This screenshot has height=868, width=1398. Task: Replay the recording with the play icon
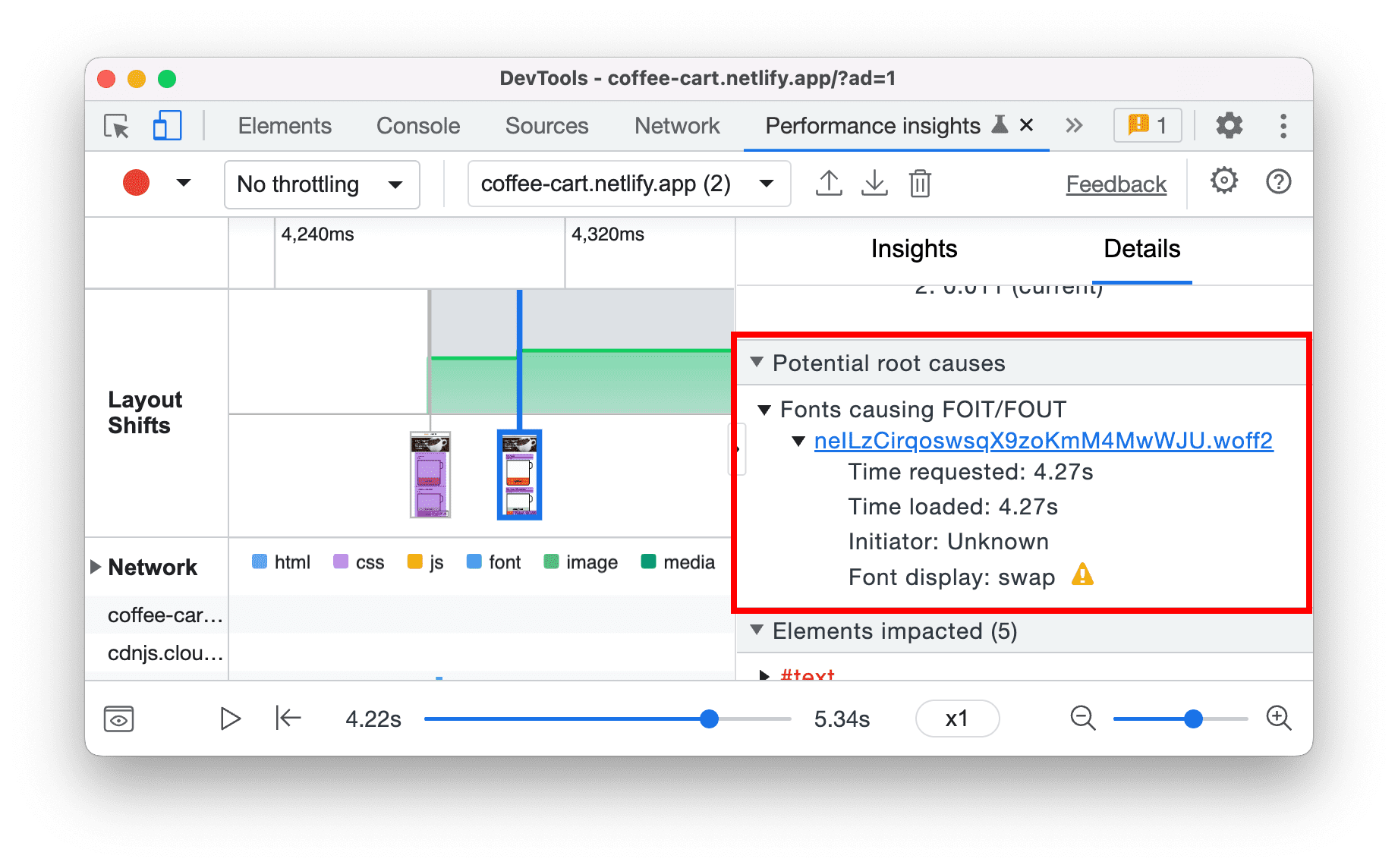[230, 719]
